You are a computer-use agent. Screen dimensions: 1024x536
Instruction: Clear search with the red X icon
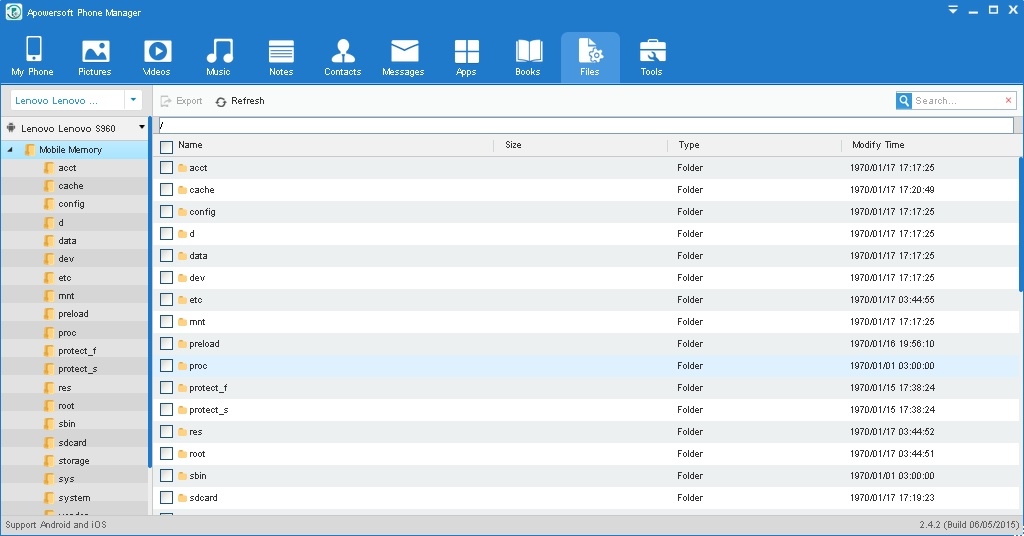click(1008, 101)
